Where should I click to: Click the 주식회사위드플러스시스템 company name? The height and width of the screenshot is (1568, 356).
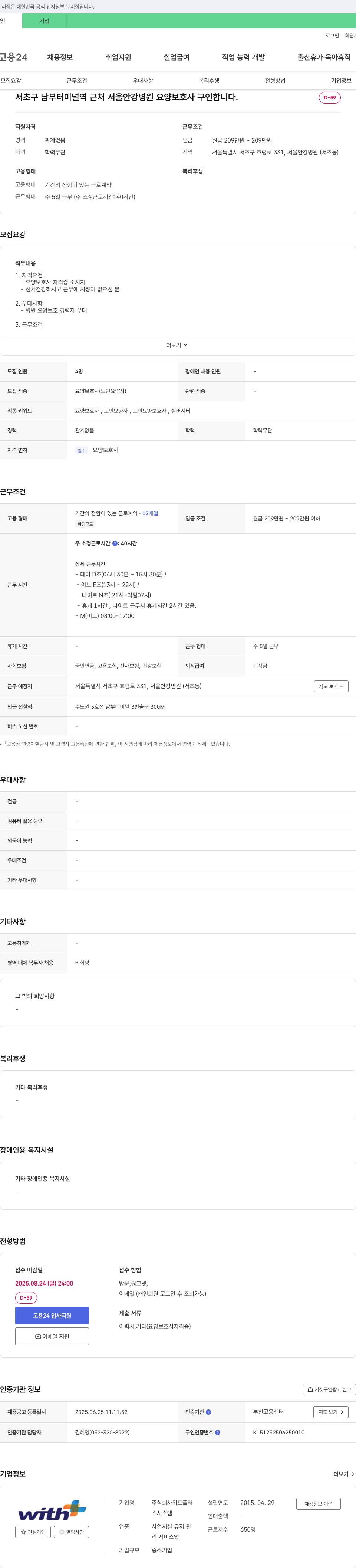172,1508
